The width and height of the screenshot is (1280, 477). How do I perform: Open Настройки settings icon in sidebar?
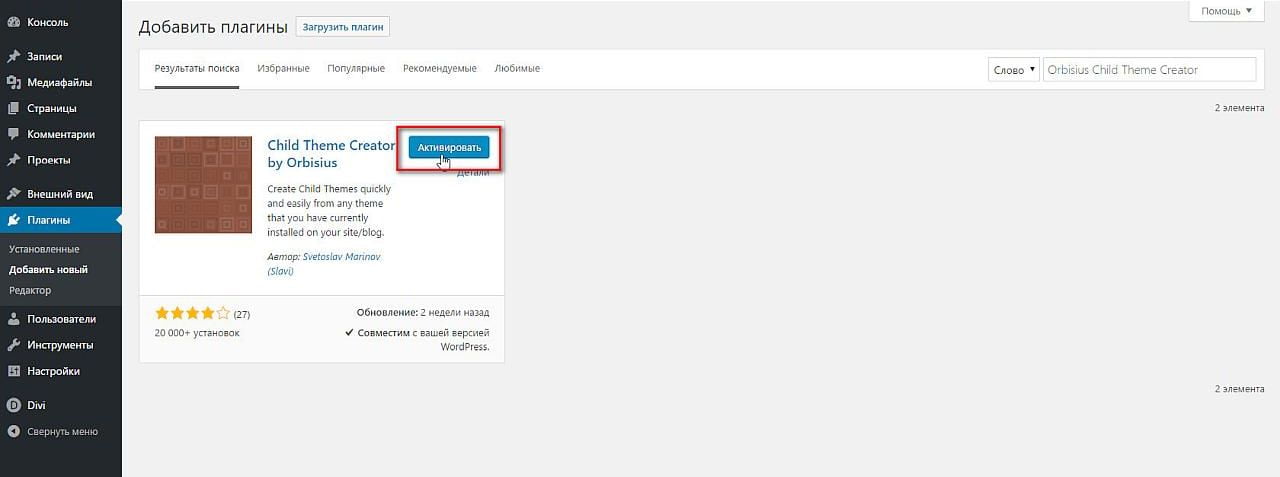click(x=14, y=371)
